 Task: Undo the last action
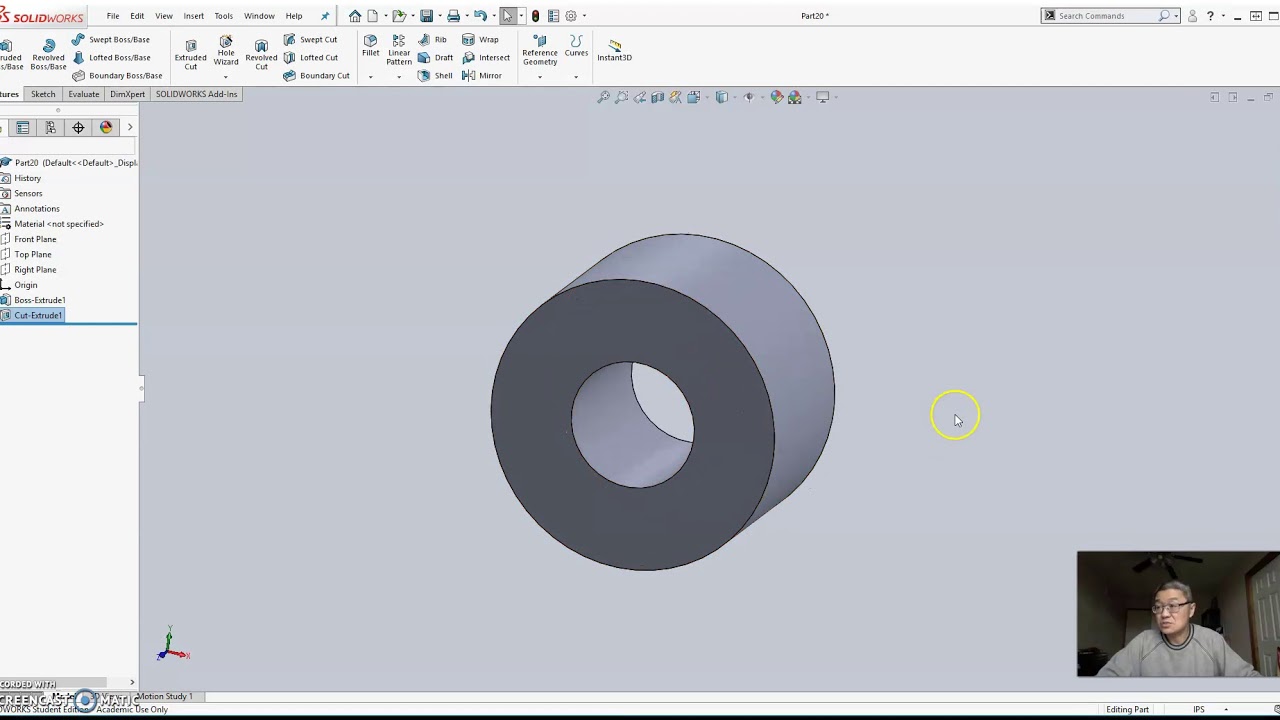[x=480, y=16]
